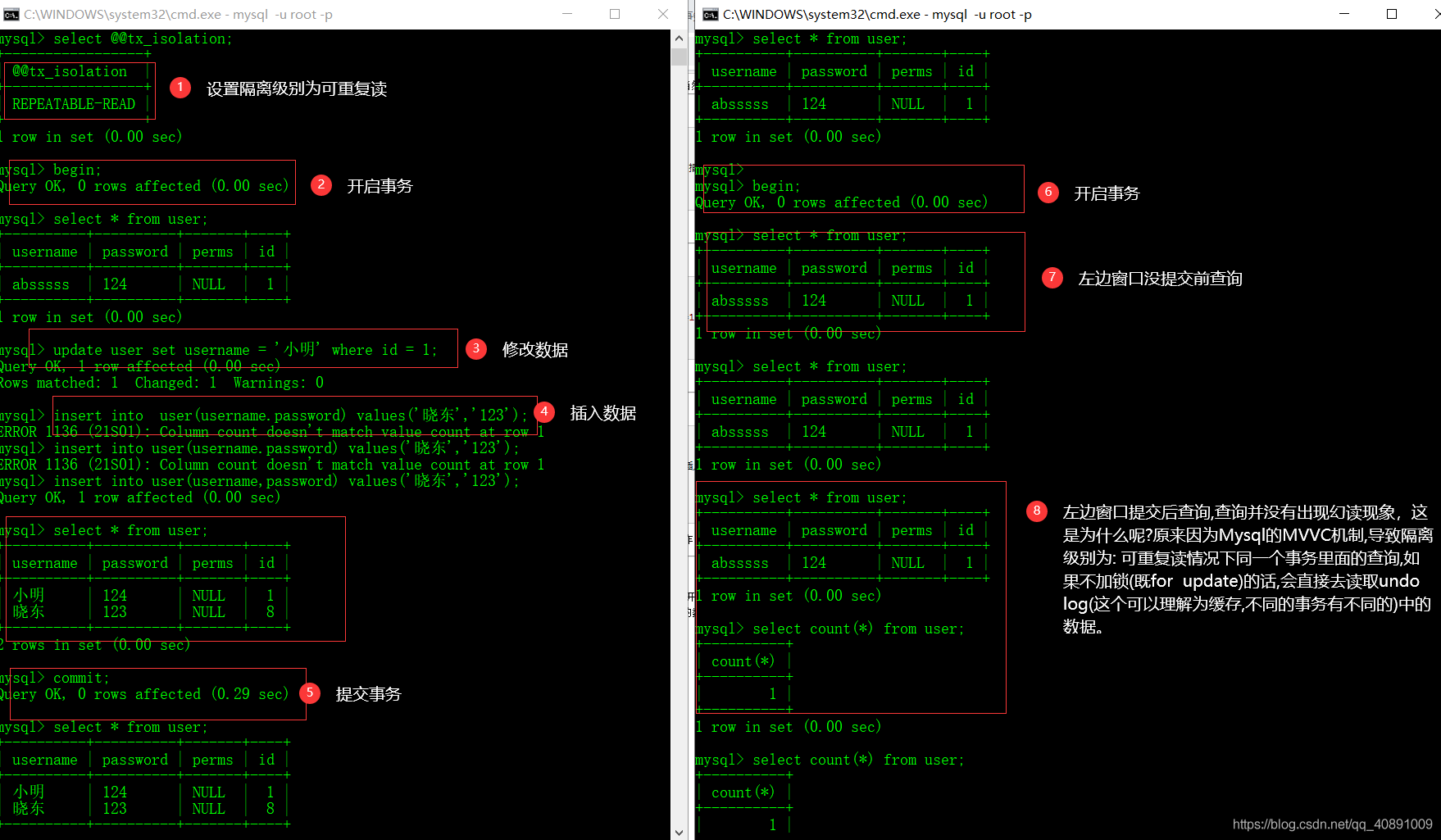Click the right window title bar text
This screenshot has height=840, width=1441.
point(877,15)
